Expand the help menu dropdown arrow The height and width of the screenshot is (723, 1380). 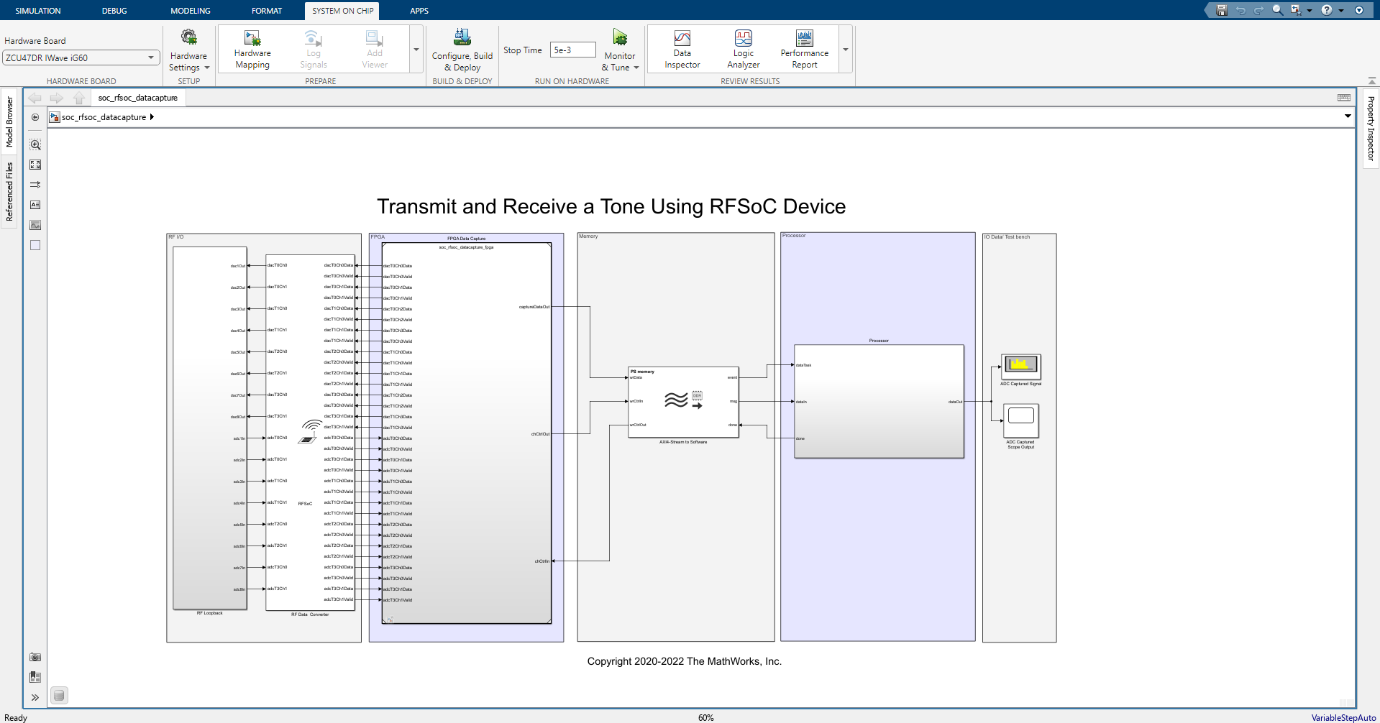pyautogui.click(x=1340, y=10)
